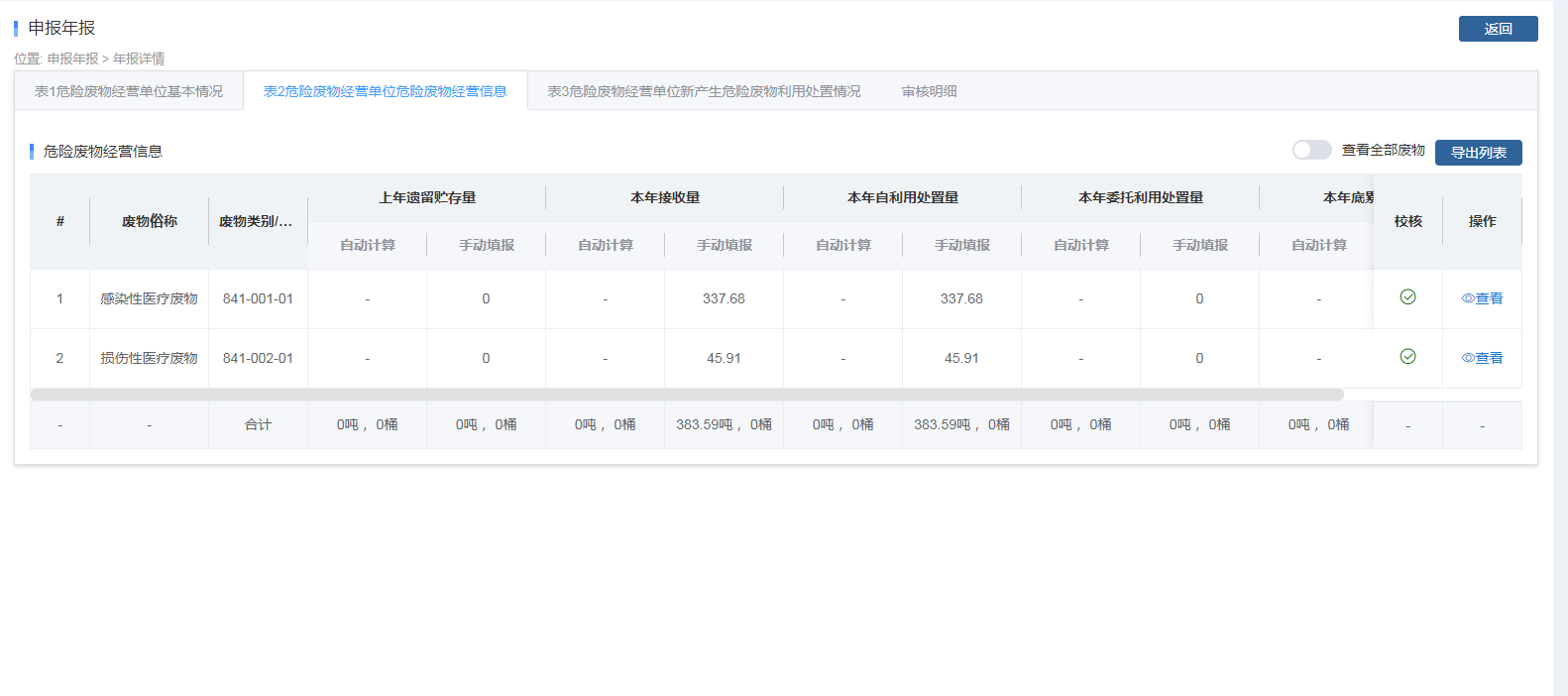The height and width of the screenshot is (696, 1568).
Task: Click green check icon for row 2
Action: tap(1407, 357)
